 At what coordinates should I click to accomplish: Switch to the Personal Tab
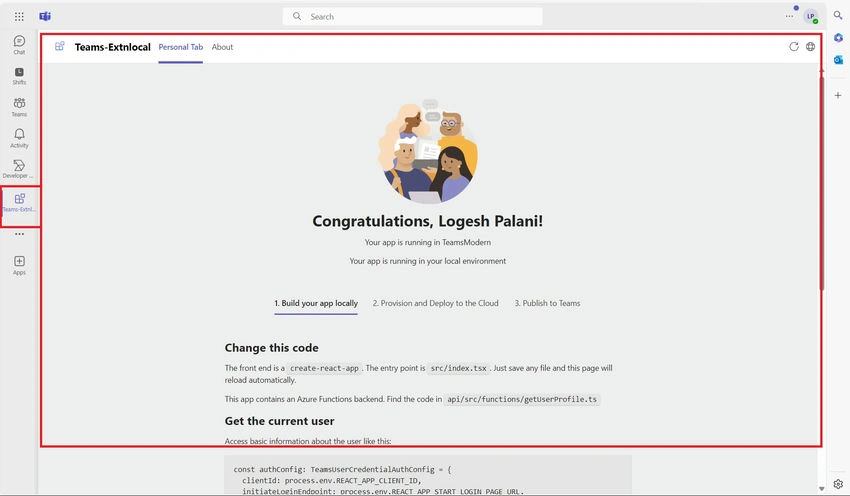tap(181, 47)
